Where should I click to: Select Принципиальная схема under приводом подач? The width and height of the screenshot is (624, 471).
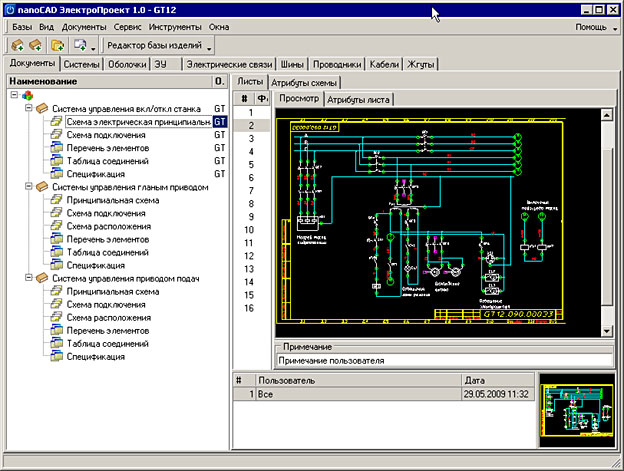click(x=113, y=292)
